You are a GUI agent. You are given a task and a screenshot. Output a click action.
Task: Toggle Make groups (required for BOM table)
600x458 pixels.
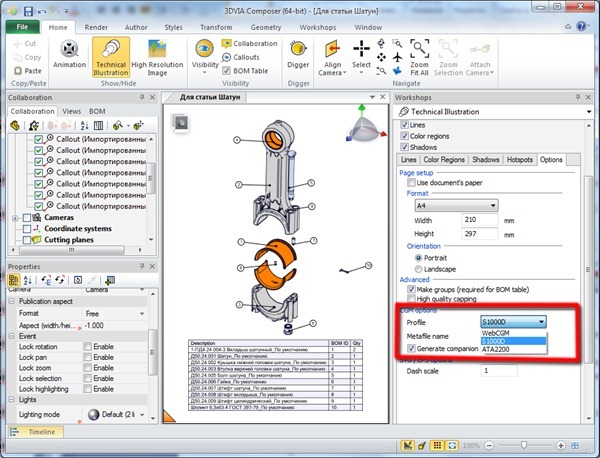411,289
